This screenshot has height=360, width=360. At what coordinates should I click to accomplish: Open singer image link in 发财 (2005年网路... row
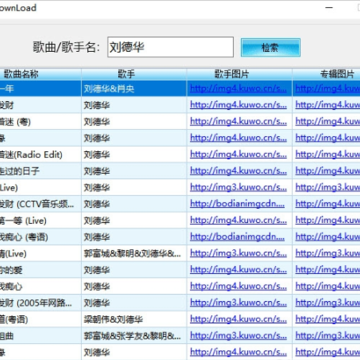click(x=238, y=303)
